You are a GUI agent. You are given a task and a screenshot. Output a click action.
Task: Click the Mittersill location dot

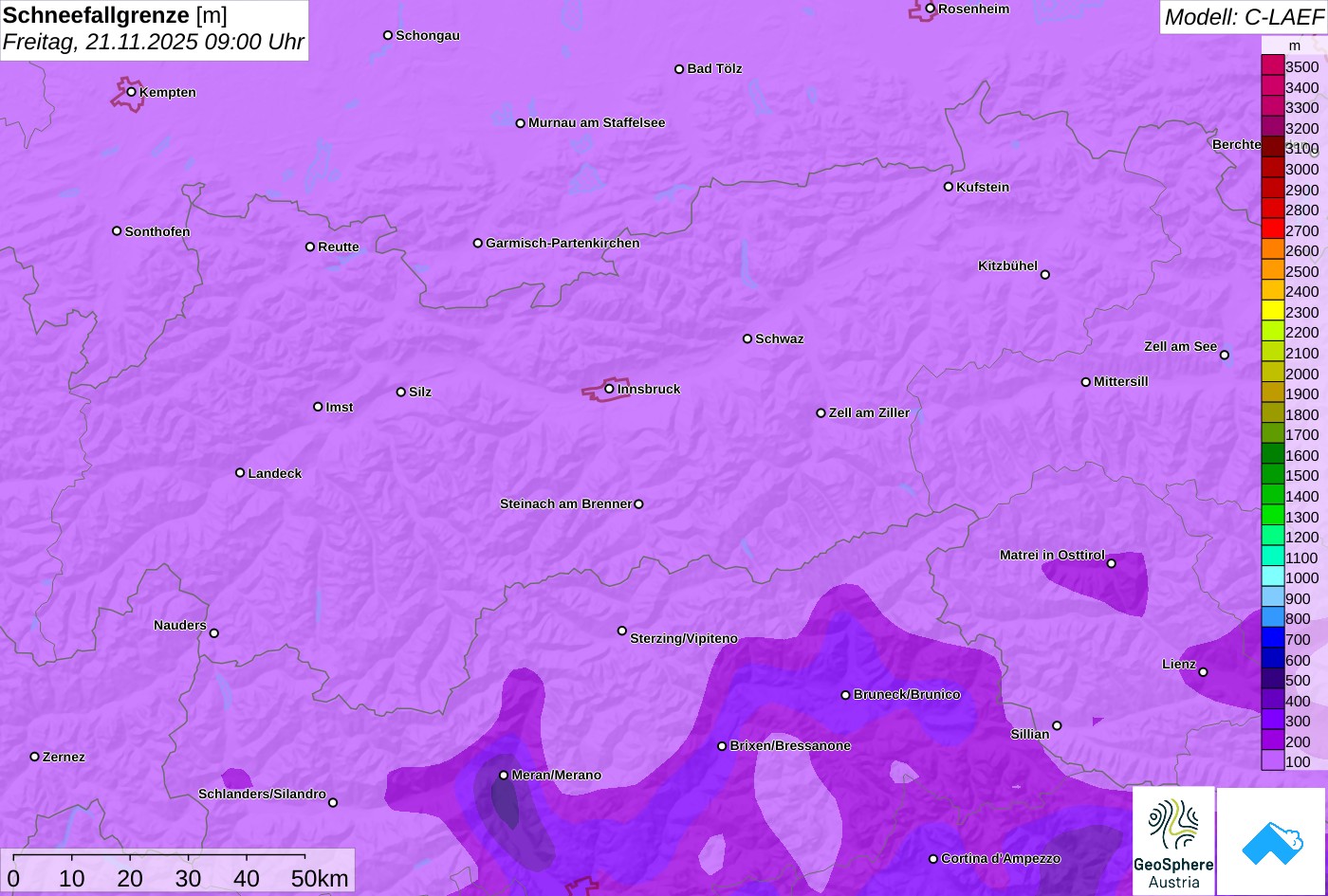[1086, 382]
